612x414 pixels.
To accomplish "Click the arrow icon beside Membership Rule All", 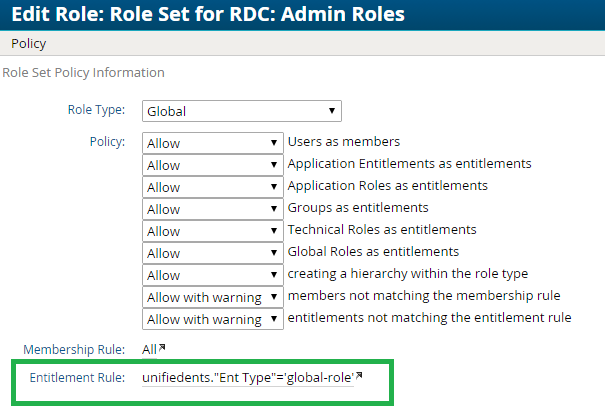I will 163,347.
